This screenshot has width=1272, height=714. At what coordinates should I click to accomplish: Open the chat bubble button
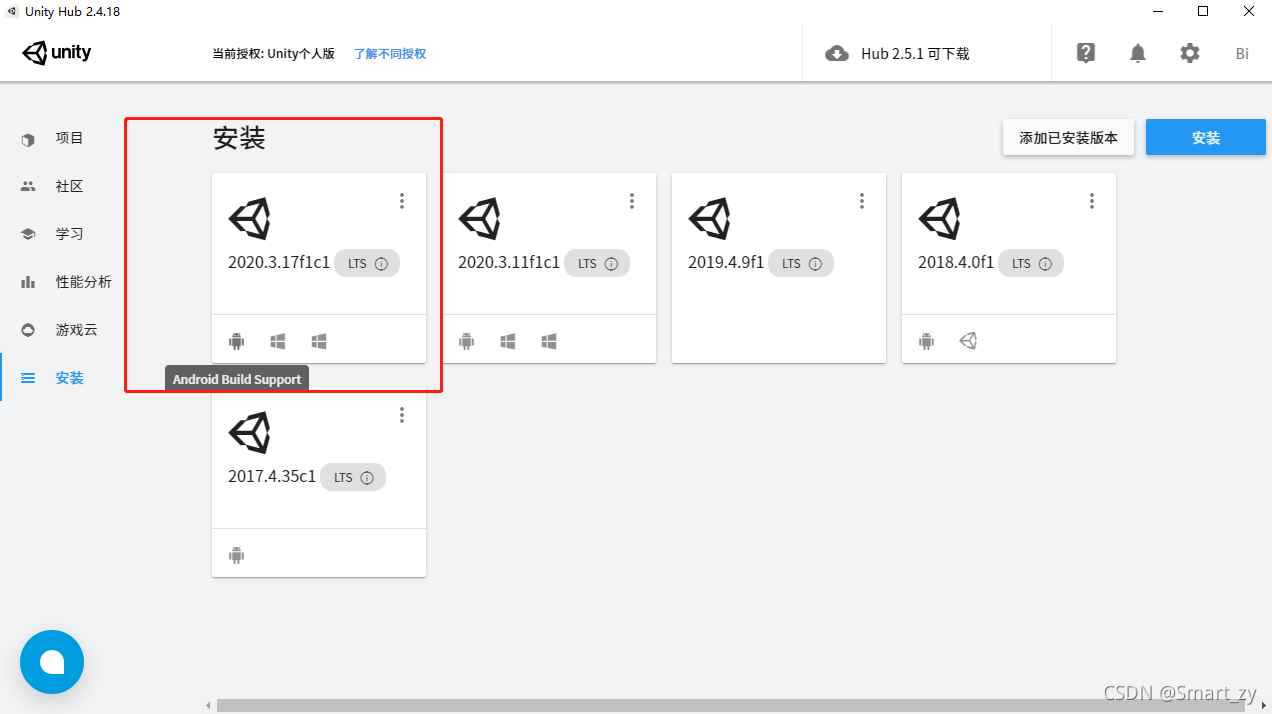click(52, 662)
